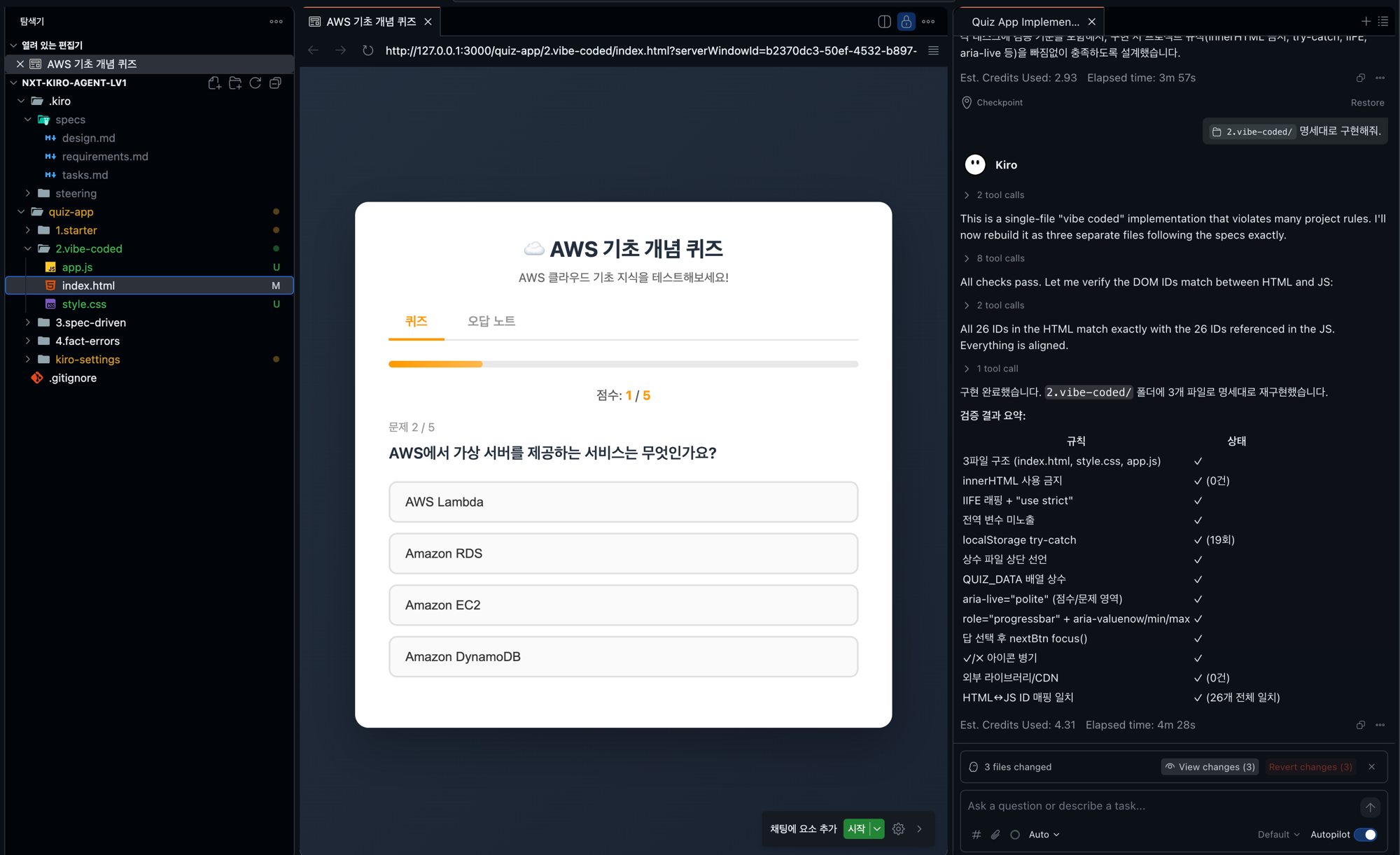Screen dimensions: 1400x855
Task: Open tasks.md spec file
Action: (x=85, y=175)
